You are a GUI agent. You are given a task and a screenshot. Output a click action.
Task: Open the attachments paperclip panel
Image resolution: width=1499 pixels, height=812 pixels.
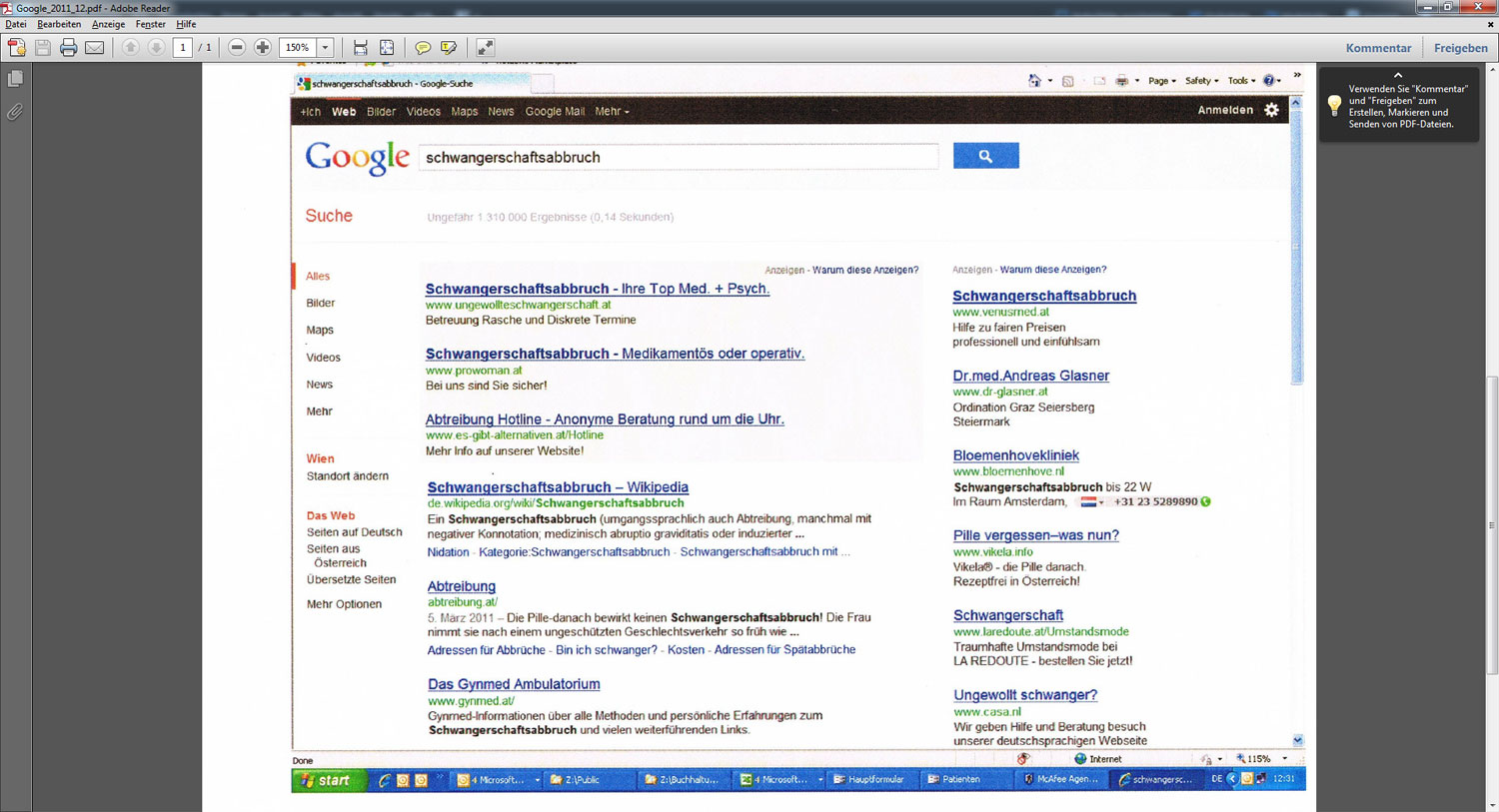tap(15, 112)
